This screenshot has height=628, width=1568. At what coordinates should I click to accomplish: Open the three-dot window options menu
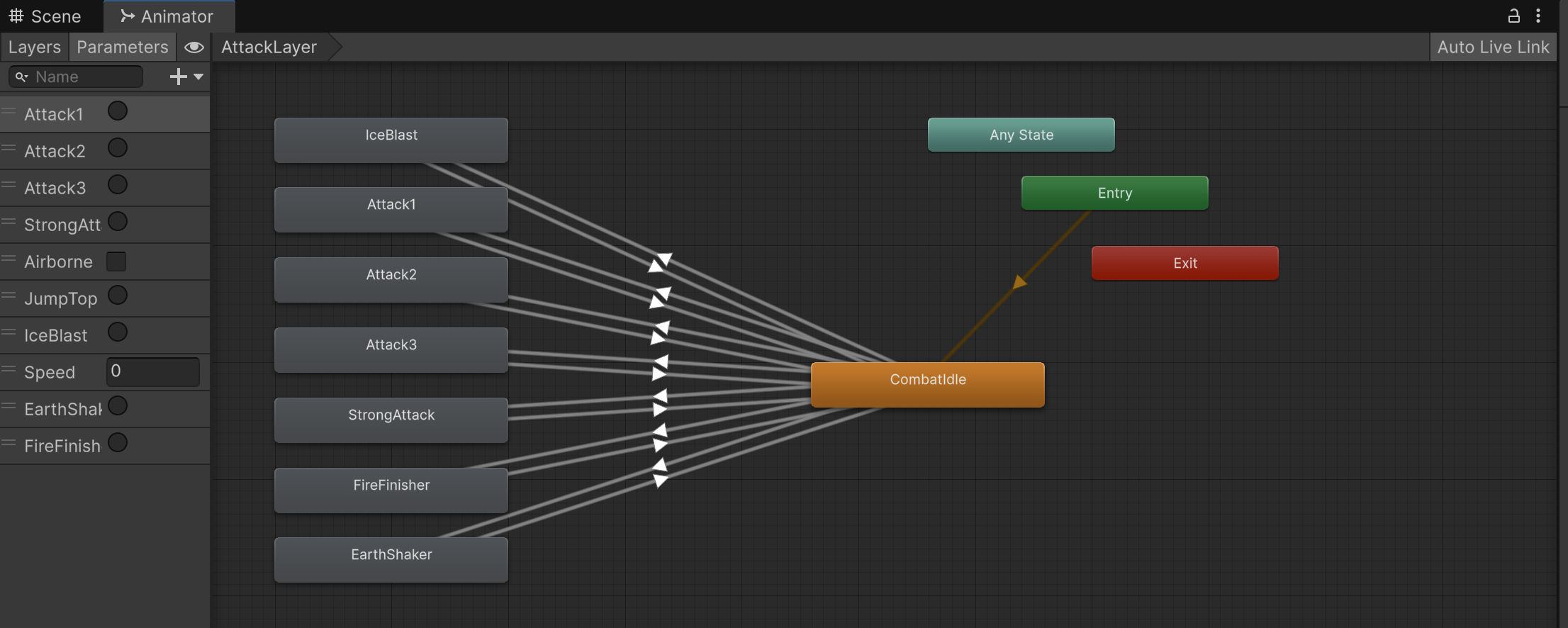(x=1538, y=16)
